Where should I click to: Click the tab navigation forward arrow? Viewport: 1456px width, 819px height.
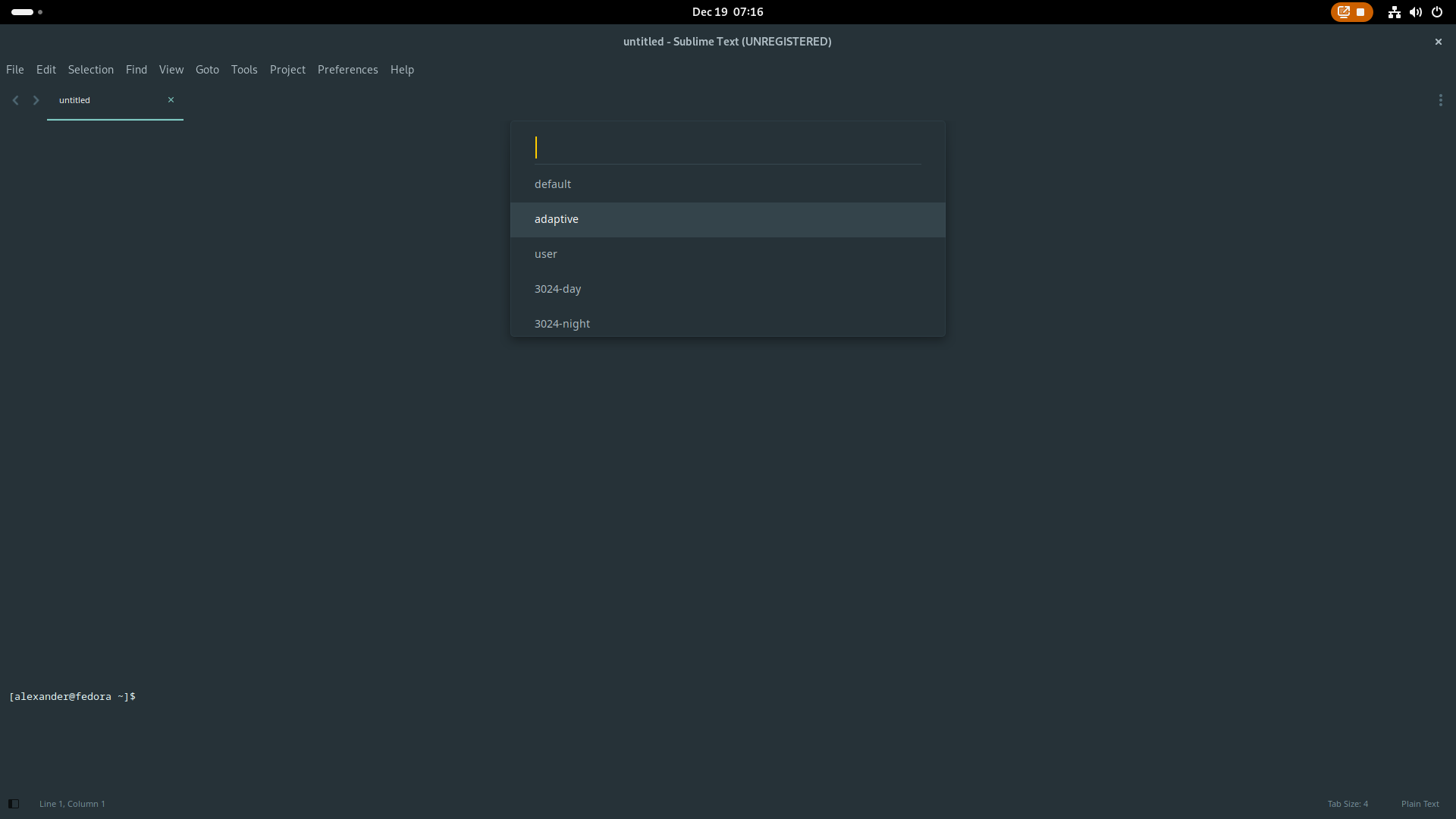coord(36,99)
